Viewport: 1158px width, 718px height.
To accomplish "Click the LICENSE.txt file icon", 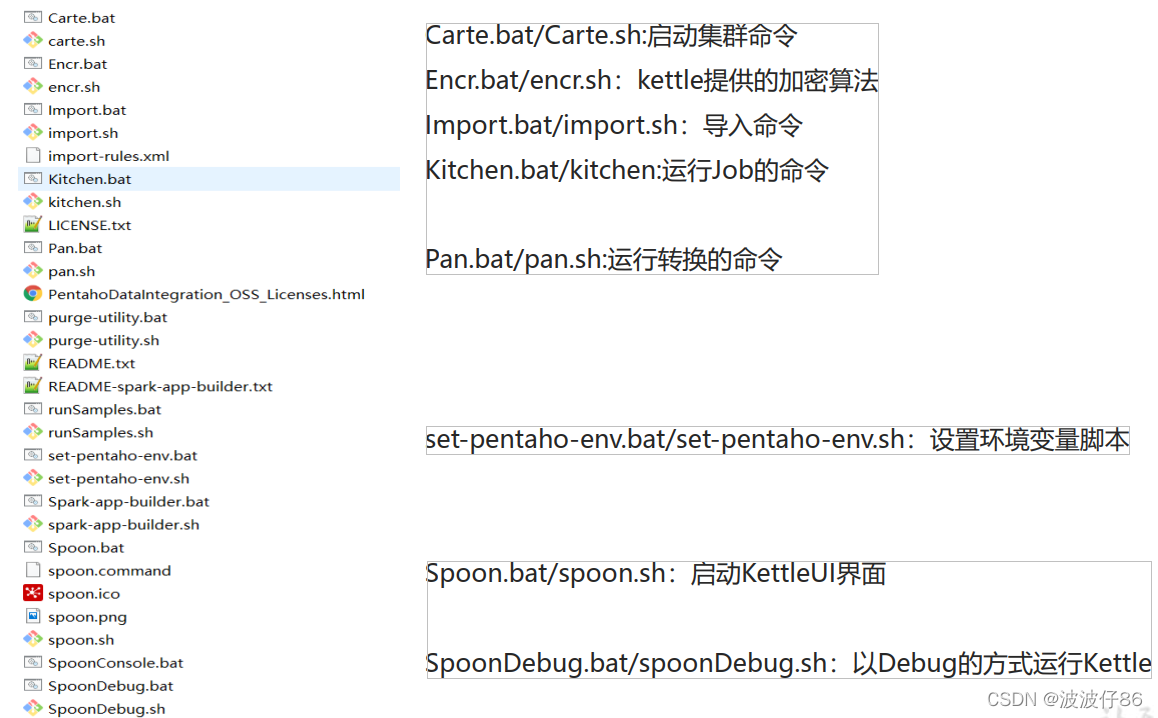I will pos(32,225).
